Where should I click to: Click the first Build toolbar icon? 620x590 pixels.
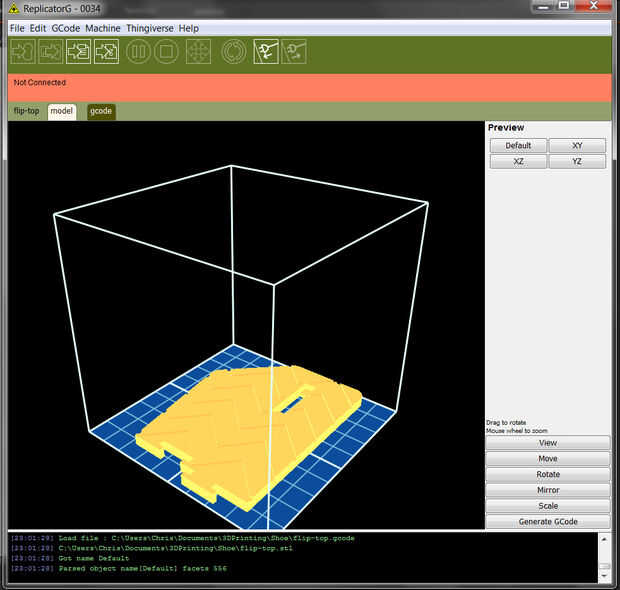23,51
